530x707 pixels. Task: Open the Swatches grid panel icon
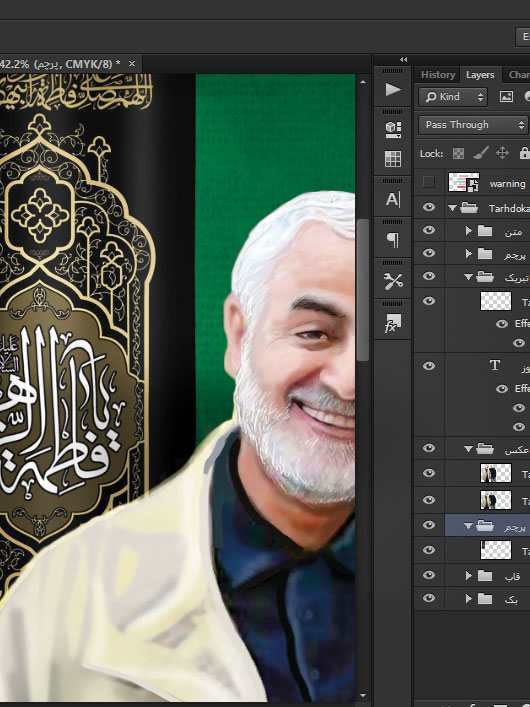point(393,159)
